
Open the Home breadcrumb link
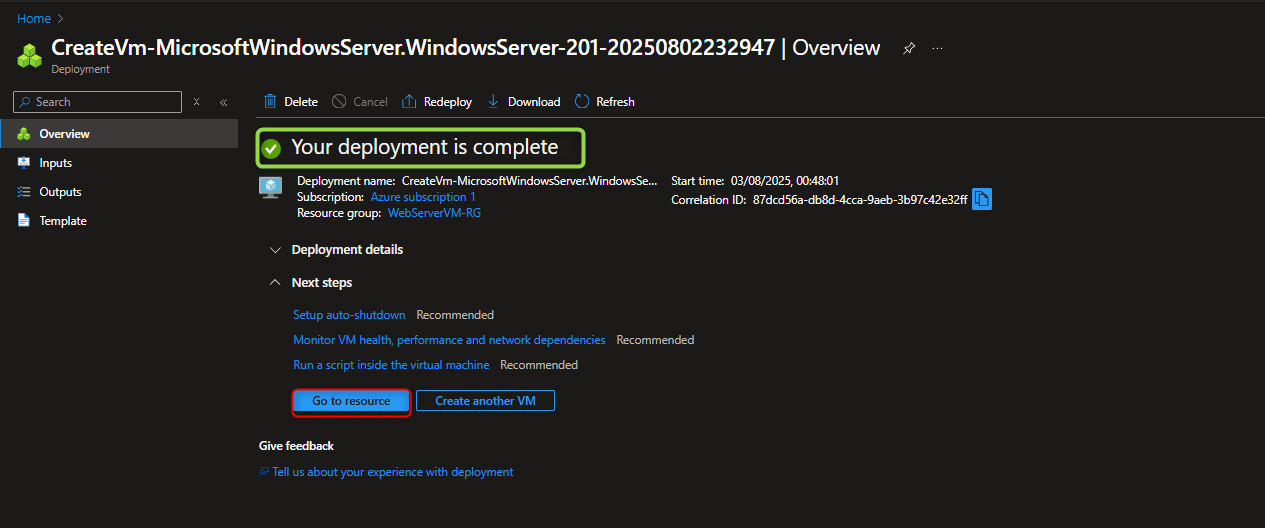[x=34, y=19]
